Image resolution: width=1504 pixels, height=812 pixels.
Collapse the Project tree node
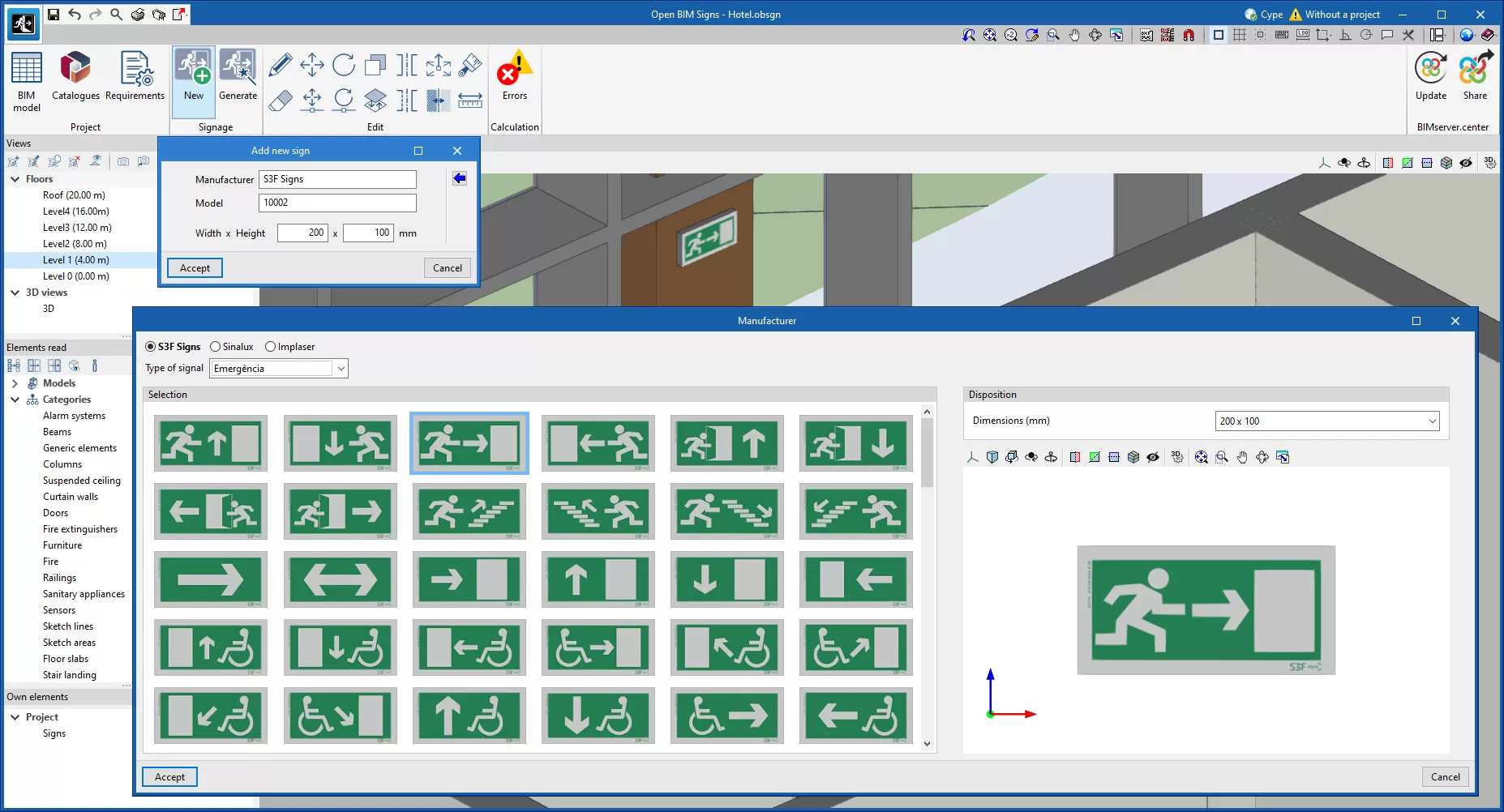[15, 717]
